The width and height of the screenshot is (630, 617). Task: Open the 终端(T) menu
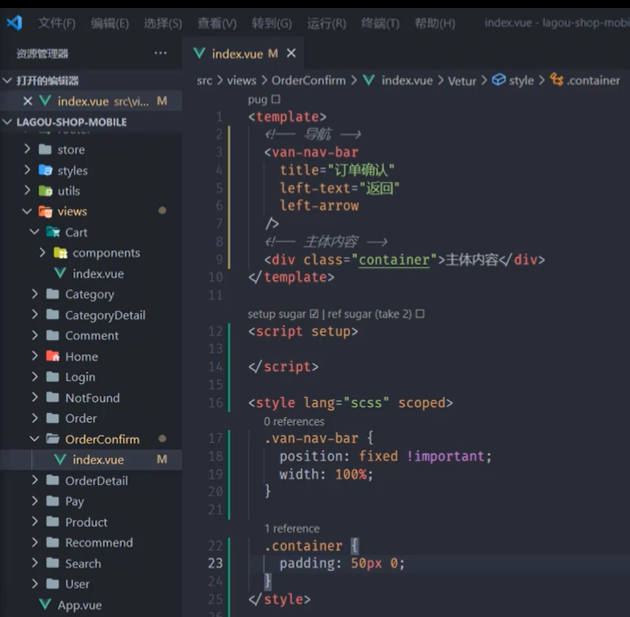point(380,23)
